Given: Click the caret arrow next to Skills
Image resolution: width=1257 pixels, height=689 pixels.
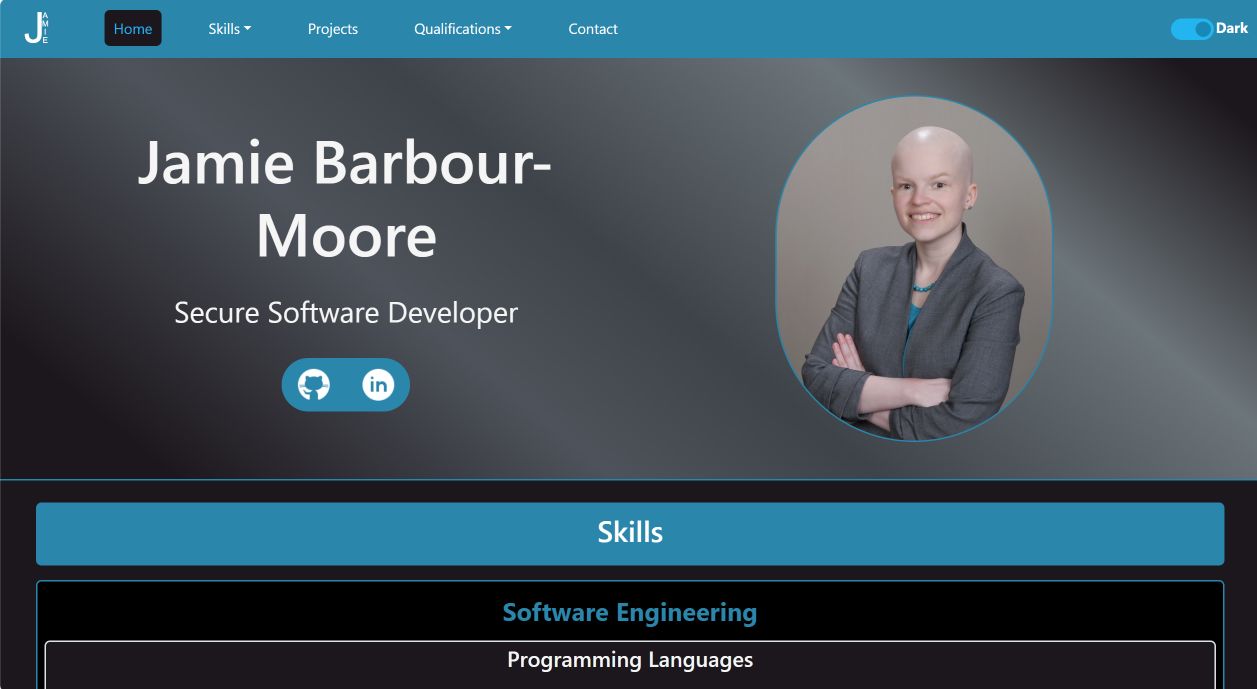Looking at the screenshot, I should [247, 29].
